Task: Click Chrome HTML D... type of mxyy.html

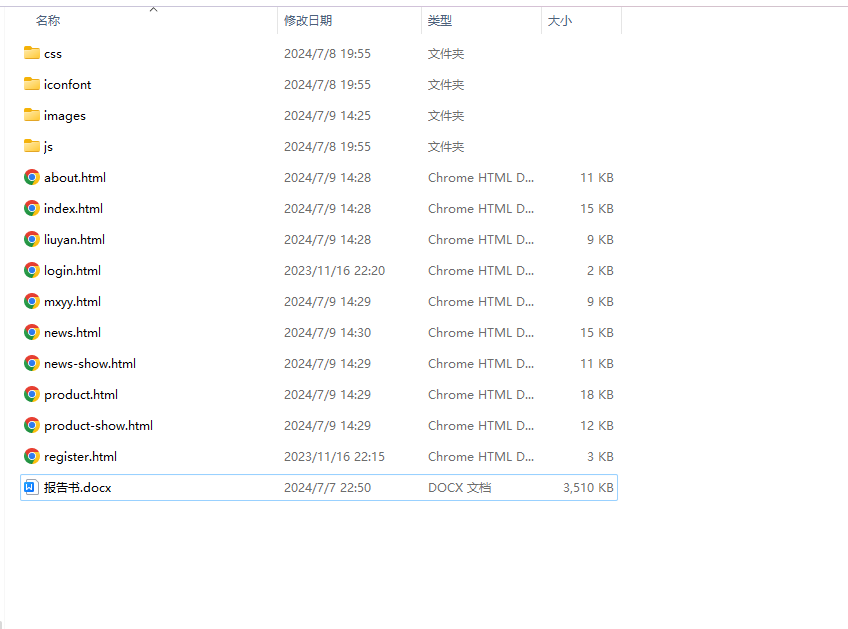Action: tap(481, 301)
